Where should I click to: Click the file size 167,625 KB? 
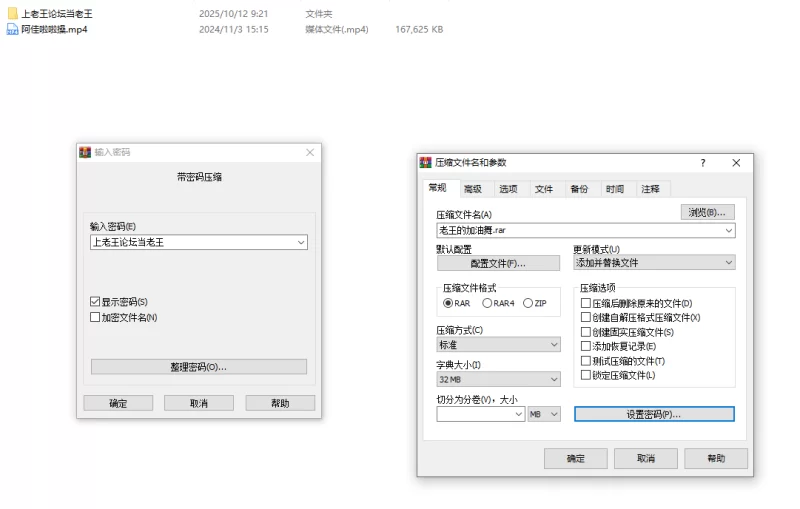[x=419, y=30]
